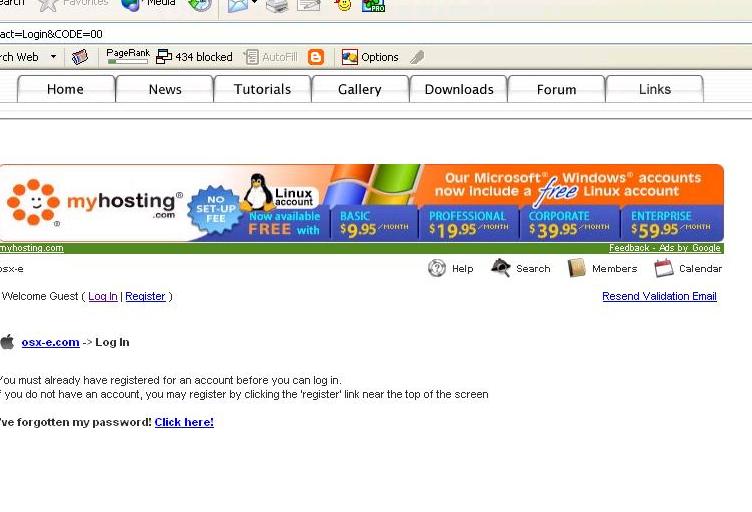This screenshot has height=512, width=752.
Task: Click the Print icon in the toolbar
Action: click(277, 5)
